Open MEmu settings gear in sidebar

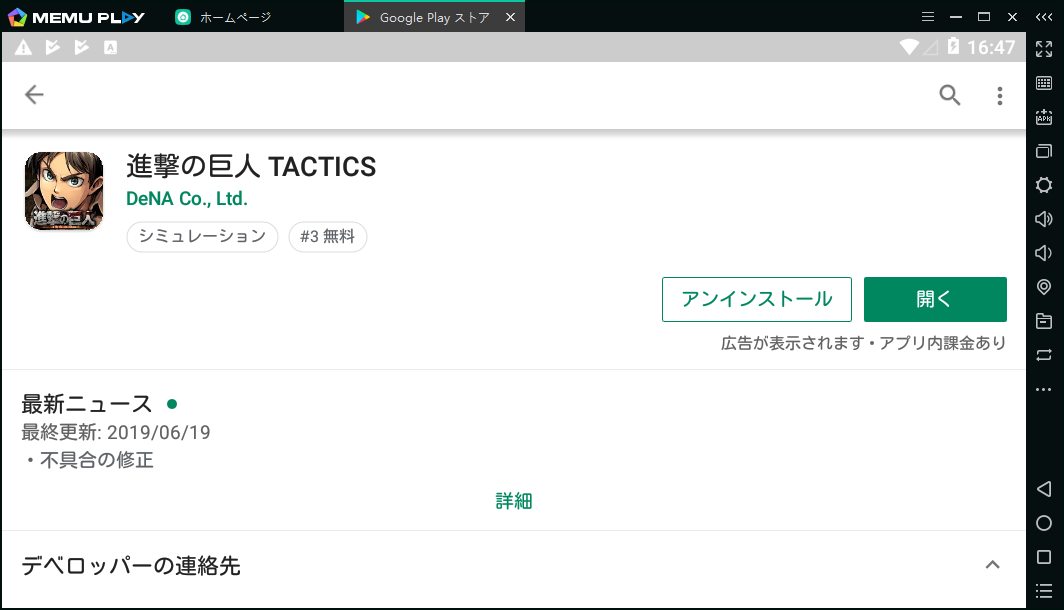1044,185
